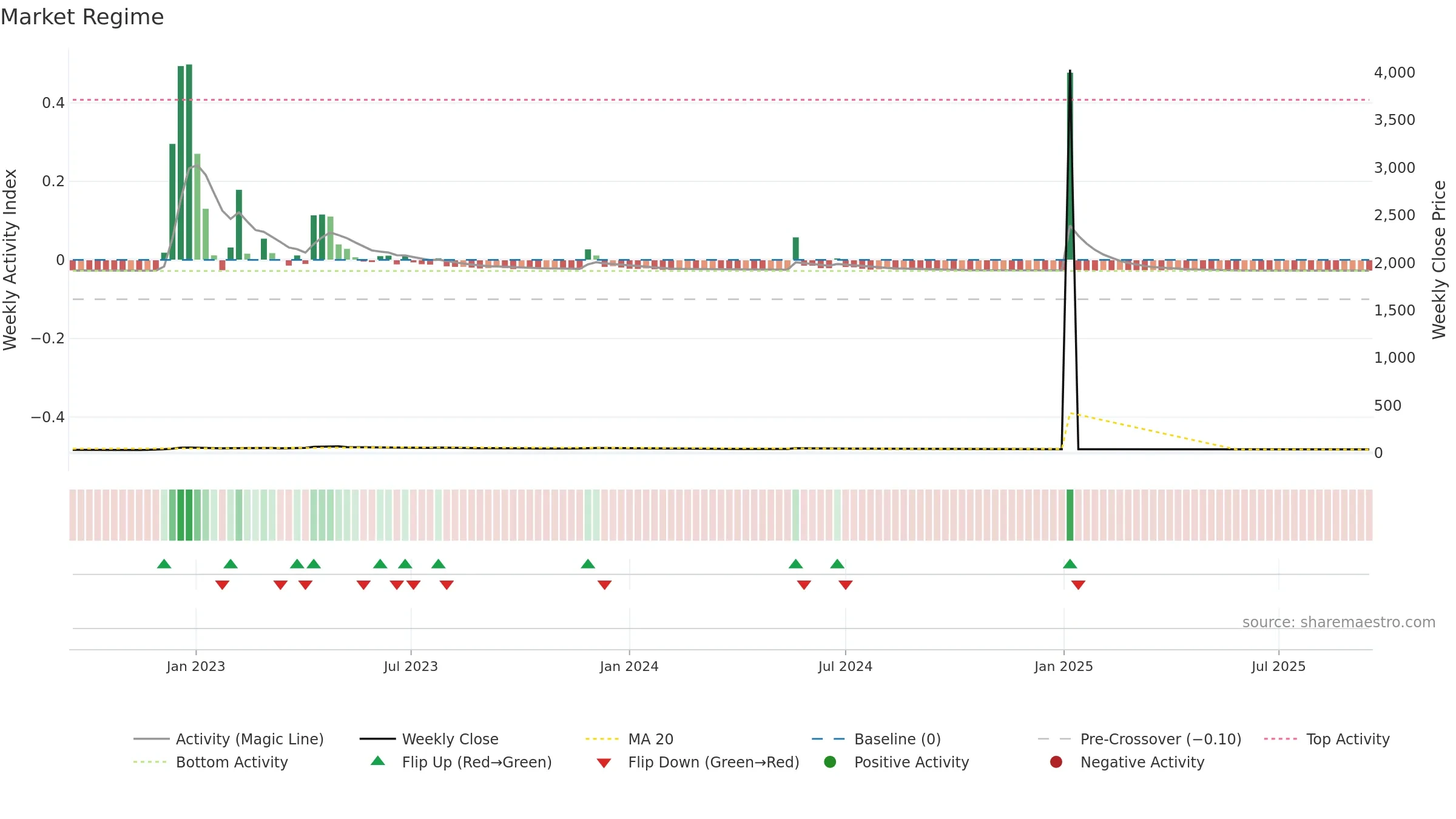Click the Jan 2024 x-axis label
1456x819 pixels.
point(629,667)
